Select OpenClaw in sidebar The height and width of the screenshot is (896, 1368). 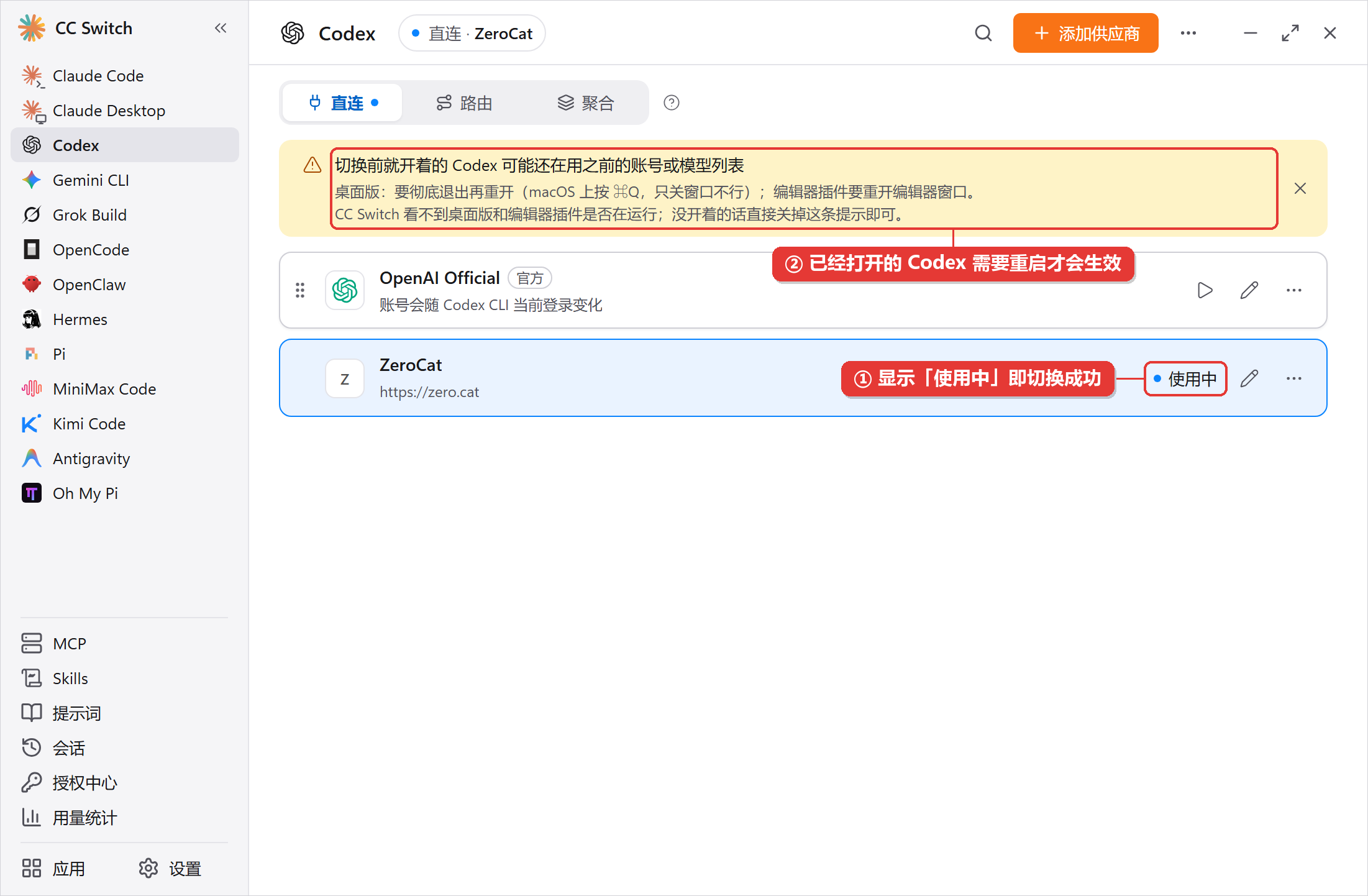point(125,285)
